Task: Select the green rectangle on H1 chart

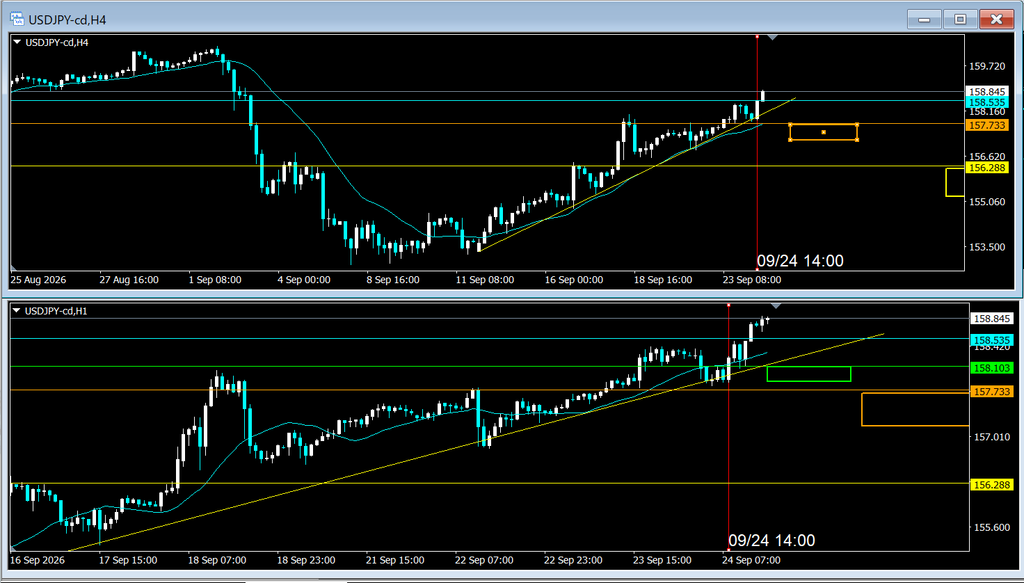Action: click(x=808, y=374)
